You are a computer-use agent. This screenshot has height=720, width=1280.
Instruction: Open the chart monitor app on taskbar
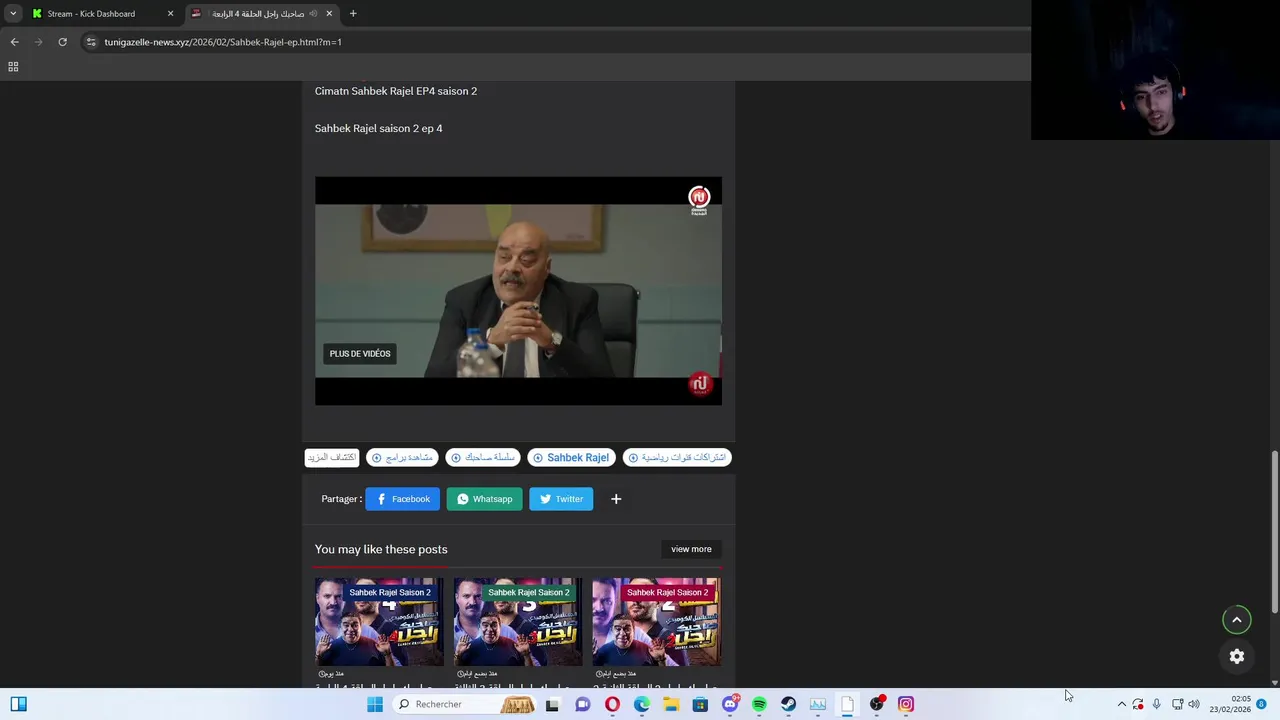[818, 704]
